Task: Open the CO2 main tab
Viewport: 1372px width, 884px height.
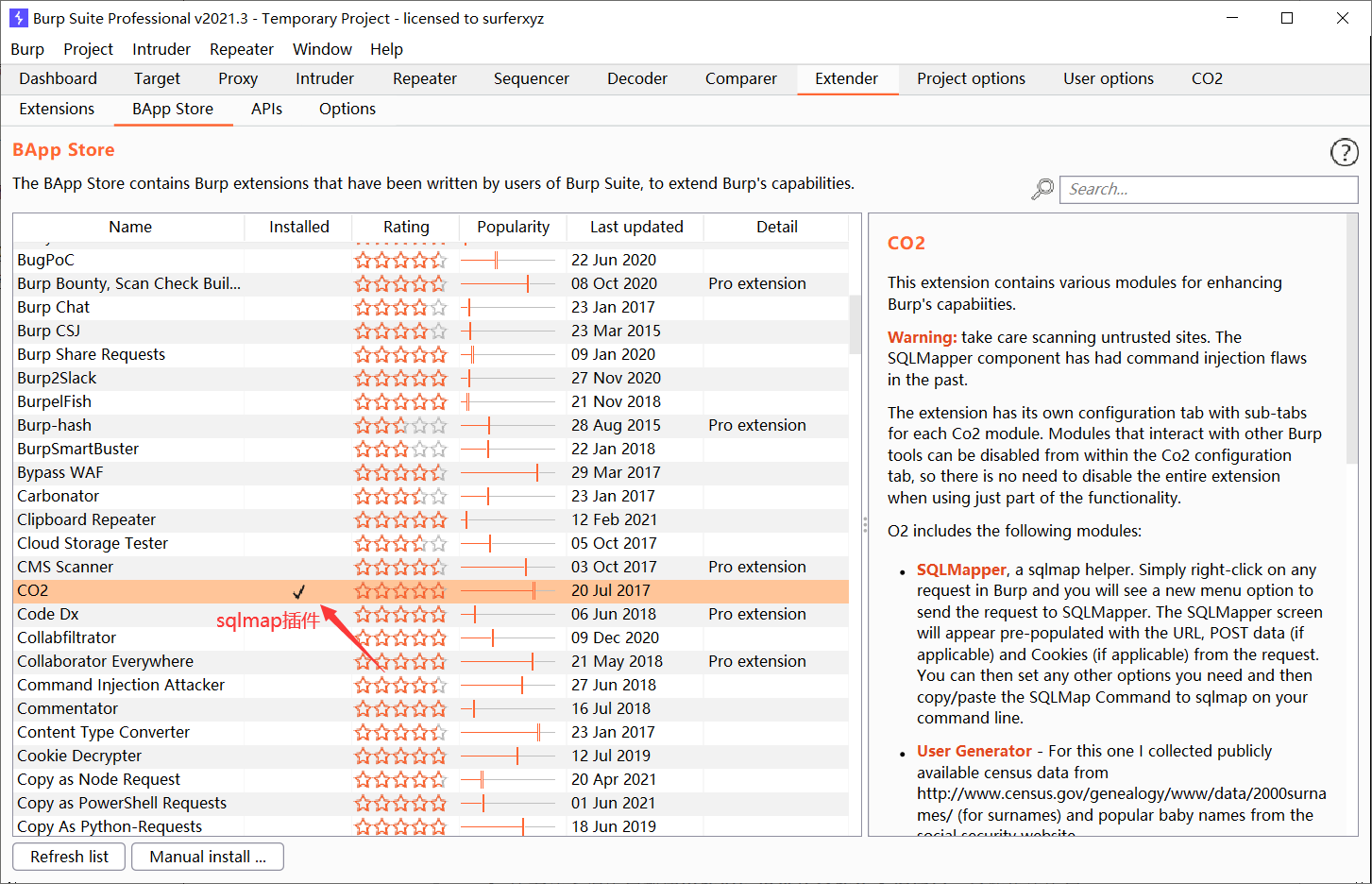Action: pyautogui.click(x=1207, y=78)
